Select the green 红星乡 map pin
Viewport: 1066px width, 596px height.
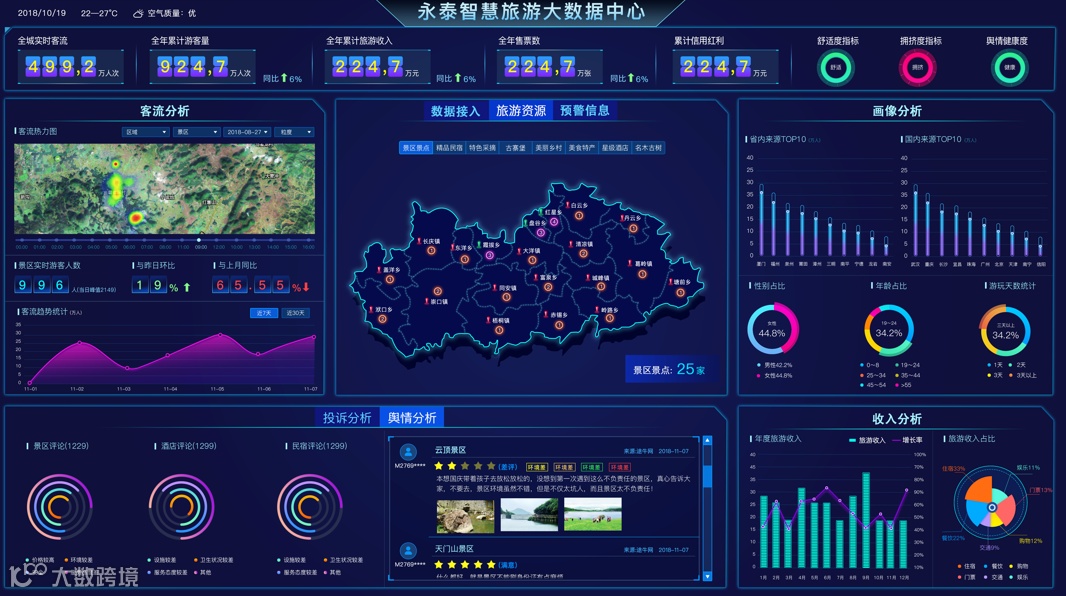pos(540,212)
